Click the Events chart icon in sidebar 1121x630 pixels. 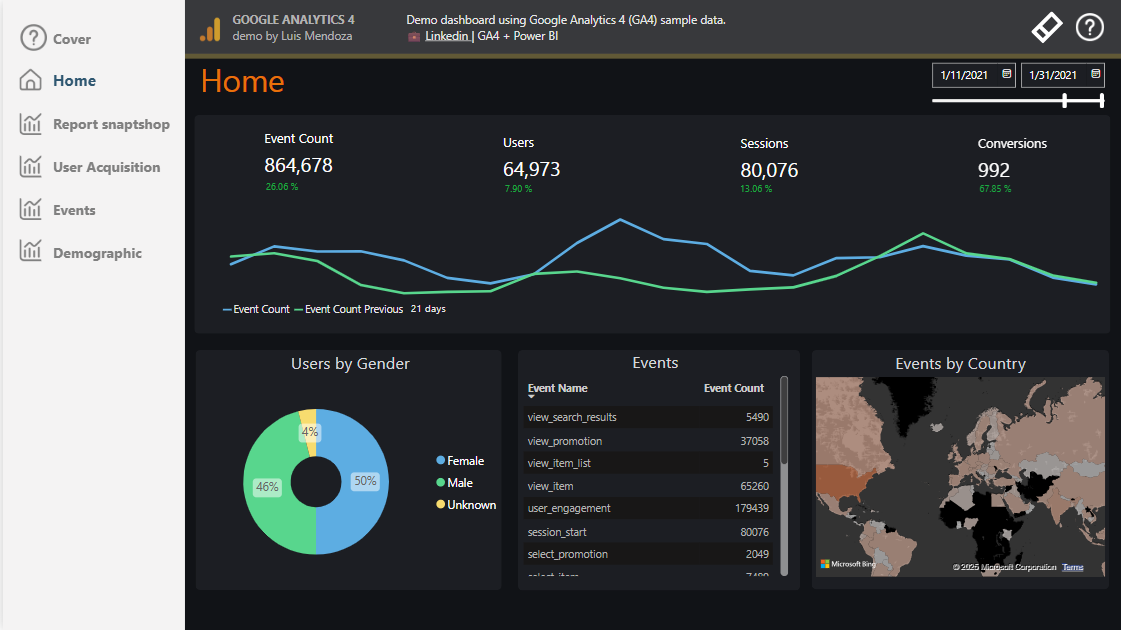[31, 210]
